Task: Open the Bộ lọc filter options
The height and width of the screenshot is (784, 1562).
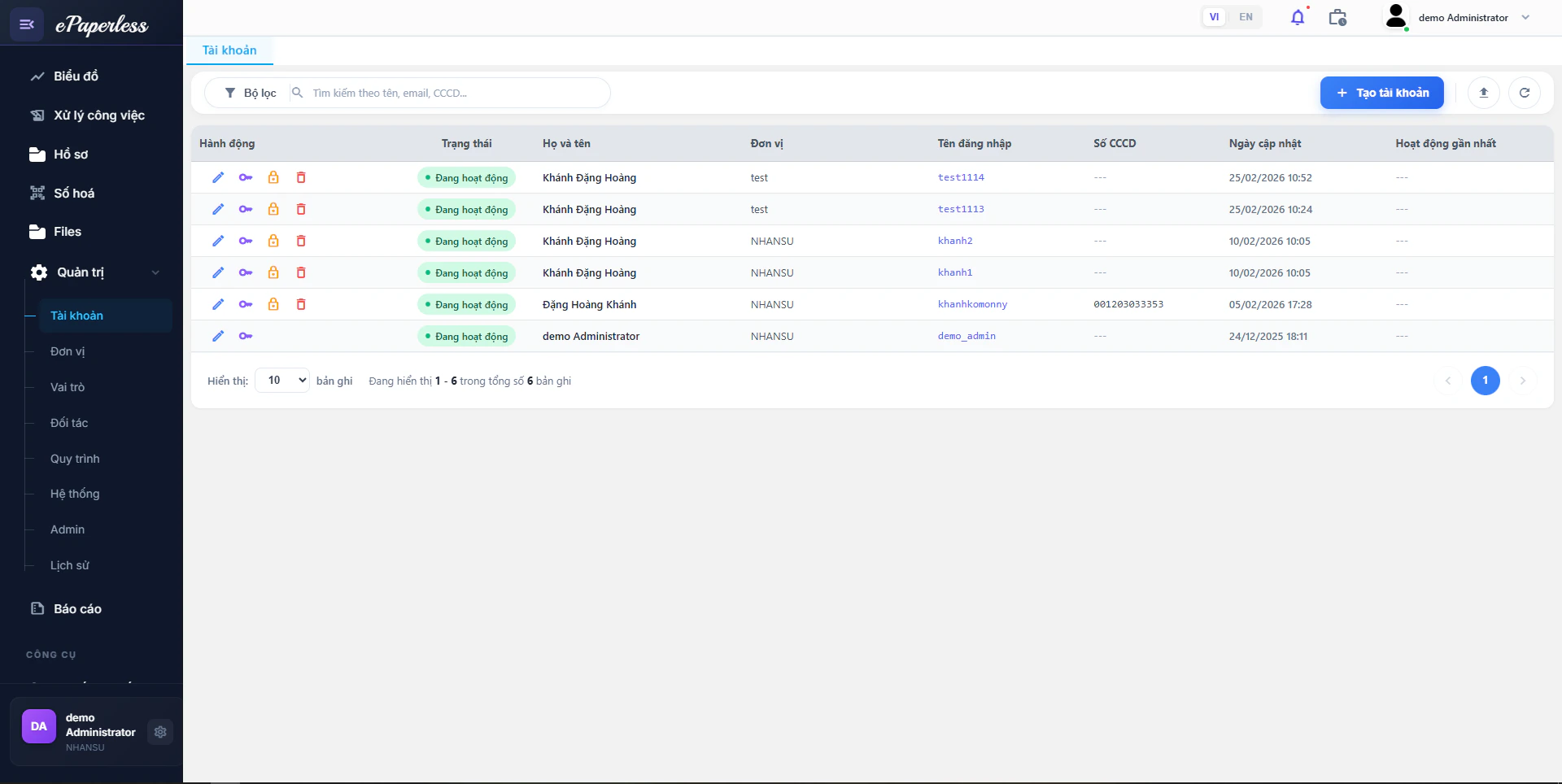Action: (x=251, y=93)
